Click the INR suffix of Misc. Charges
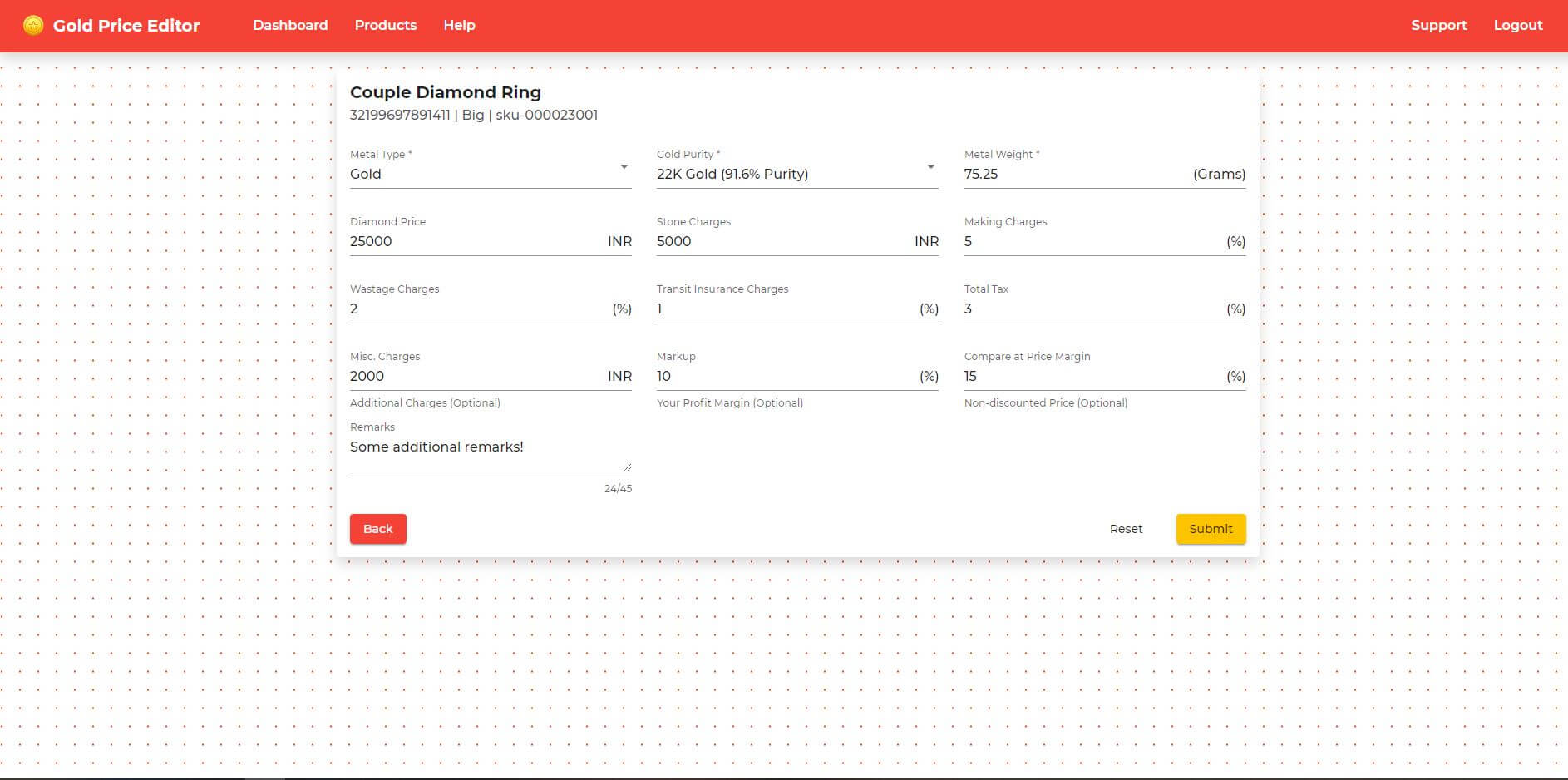This screenshot has height=780, width=1568. pyautogui.click(x=619, y=376)
